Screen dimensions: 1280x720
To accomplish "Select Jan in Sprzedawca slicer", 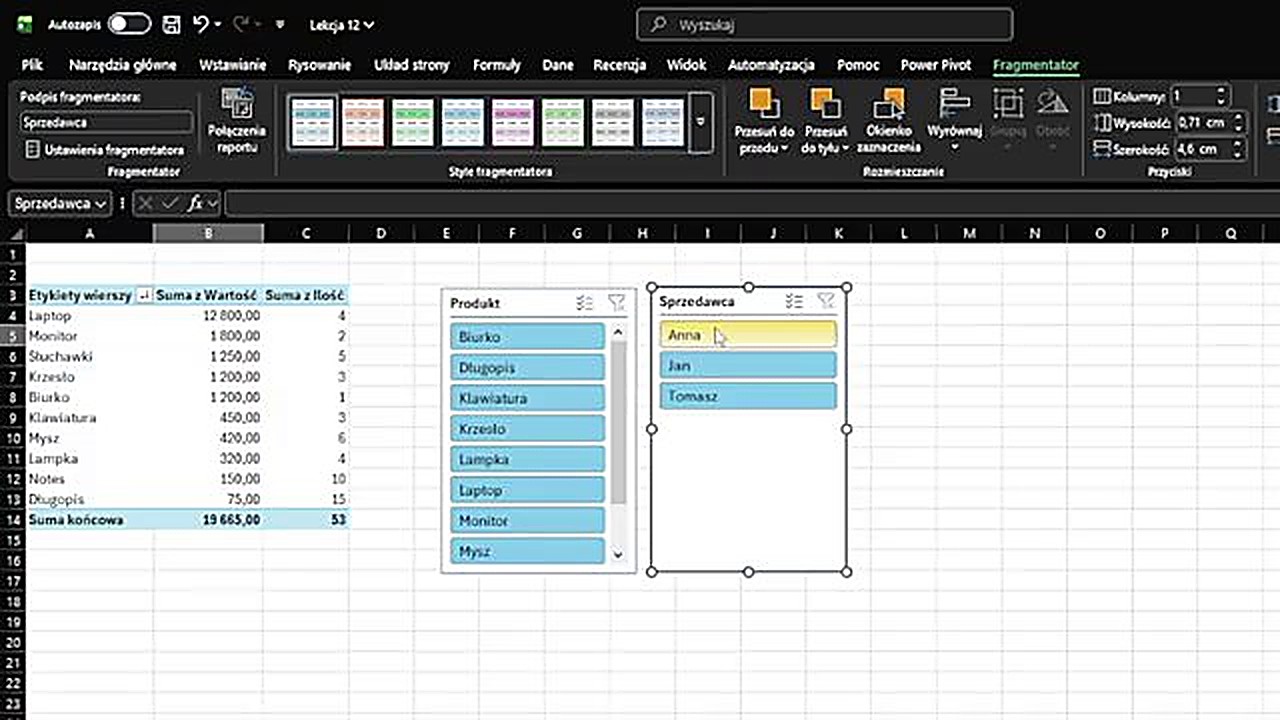I will click(x=747, y=366).
